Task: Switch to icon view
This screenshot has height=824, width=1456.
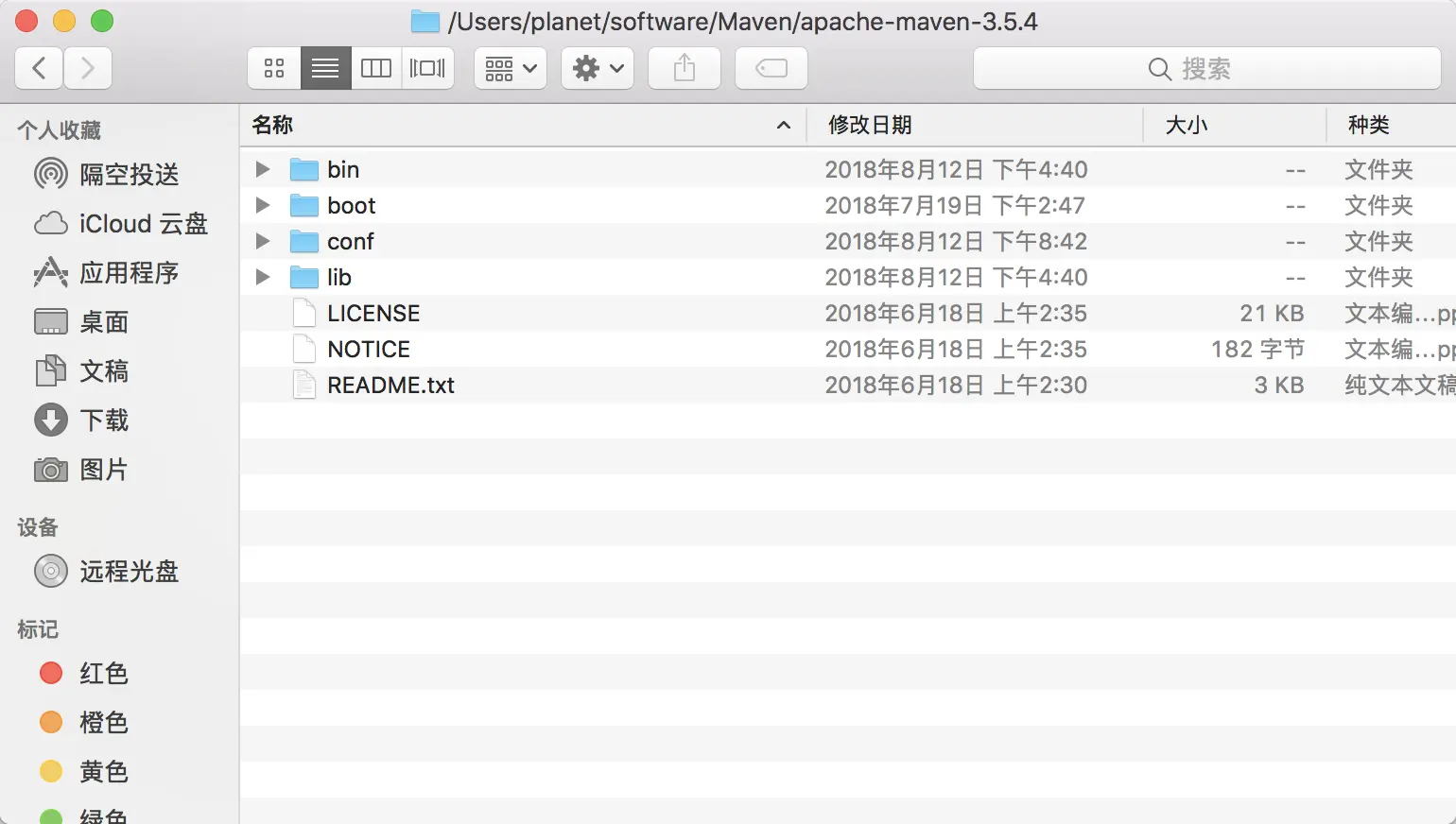Action: click(x=274, y=68)
